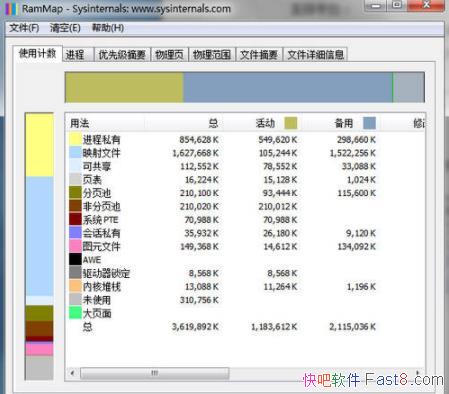Click the active total 1,183,612 K

pos(274,327)
